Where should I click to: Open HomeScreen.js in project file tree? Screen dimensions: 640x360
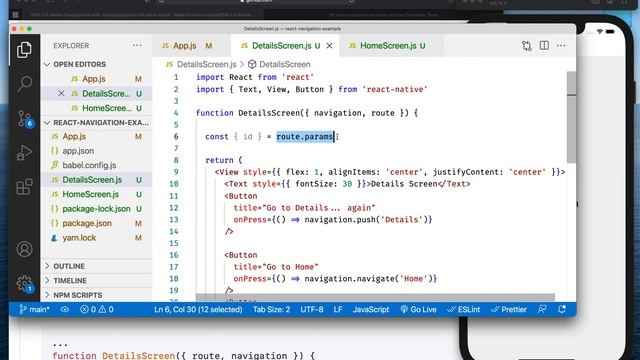96,194
